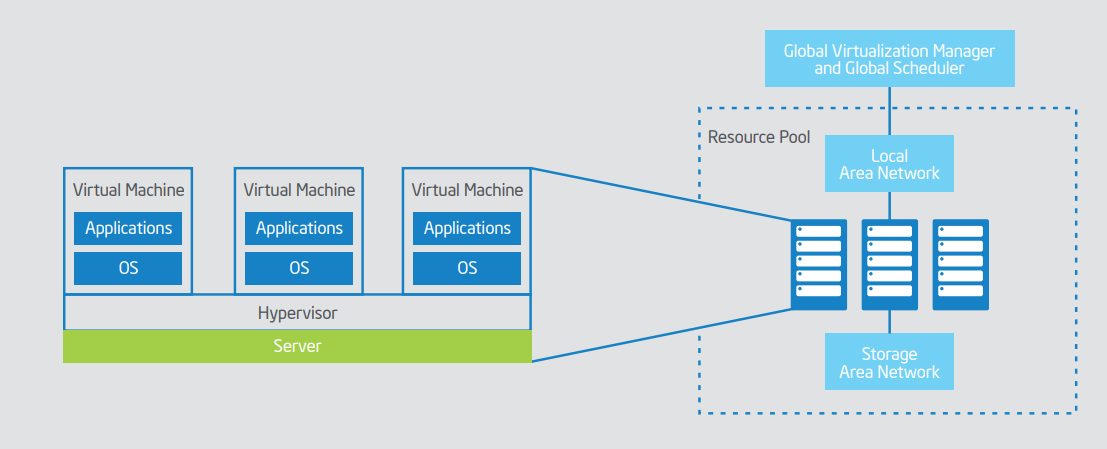Click the leftmost Virtual Machine label
This screenshot has width=1107, height=449.
(128, 190)
